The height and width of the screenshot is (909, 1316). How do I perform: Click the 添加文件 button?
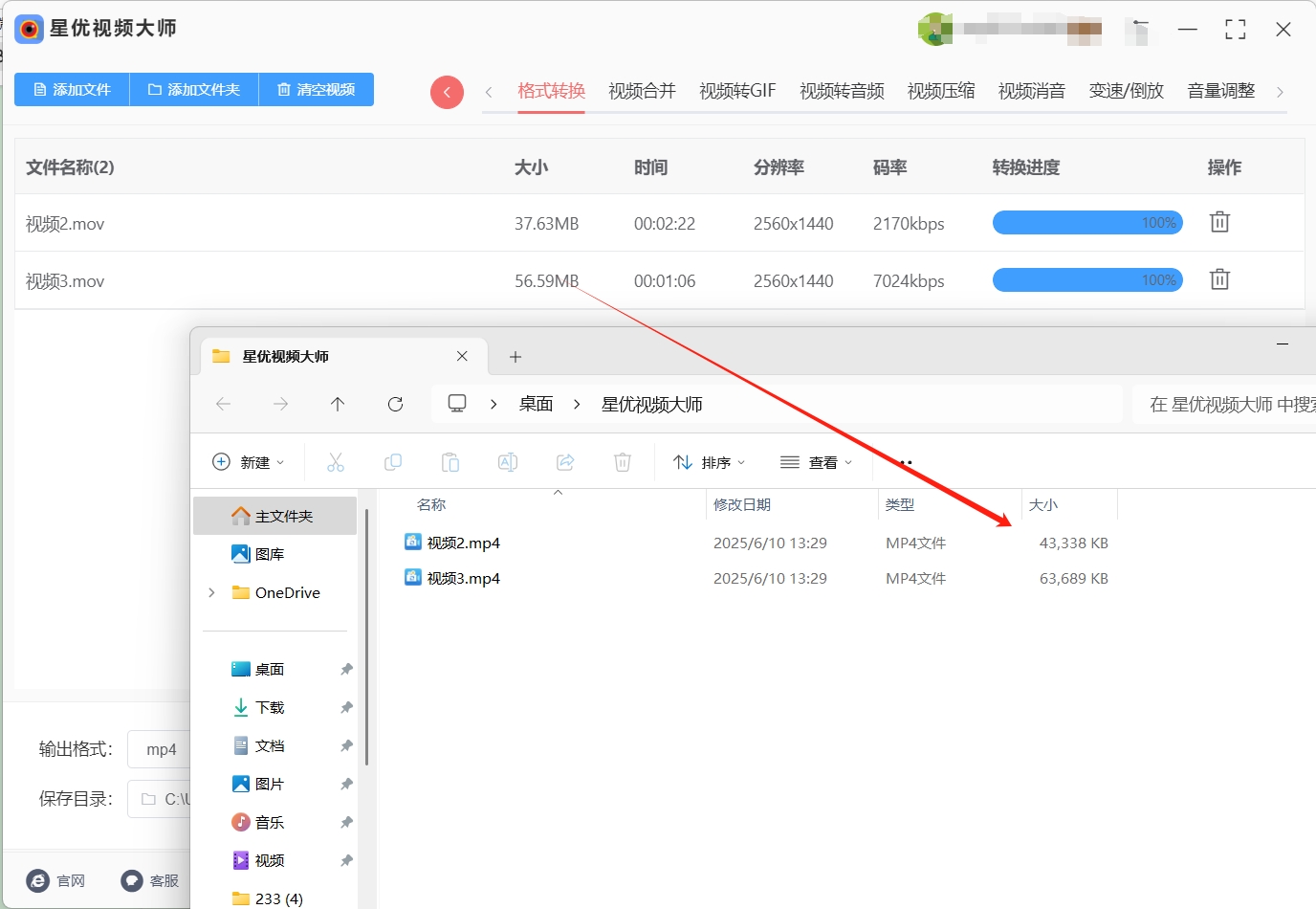click(x=72, y=89)
